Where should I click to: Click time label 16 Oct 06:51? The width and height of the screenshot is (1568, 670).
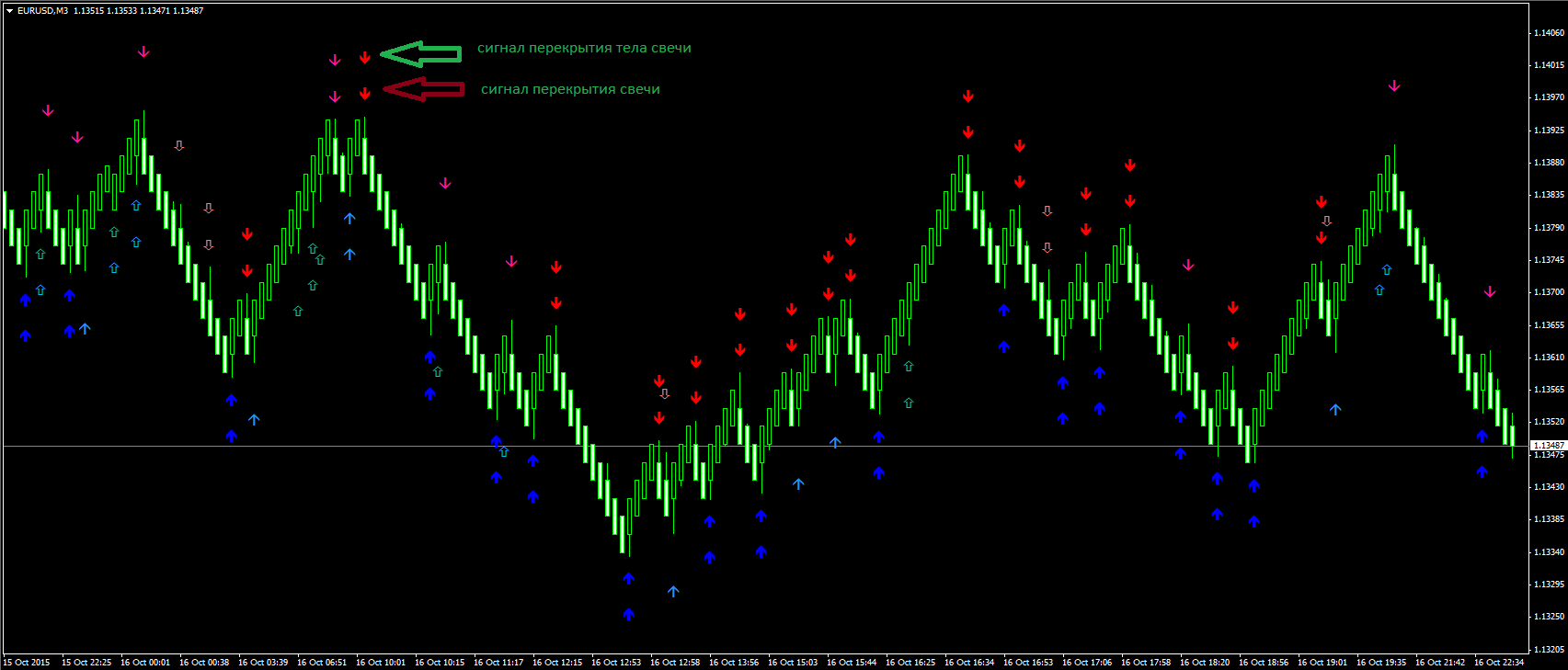coord(322,663)
